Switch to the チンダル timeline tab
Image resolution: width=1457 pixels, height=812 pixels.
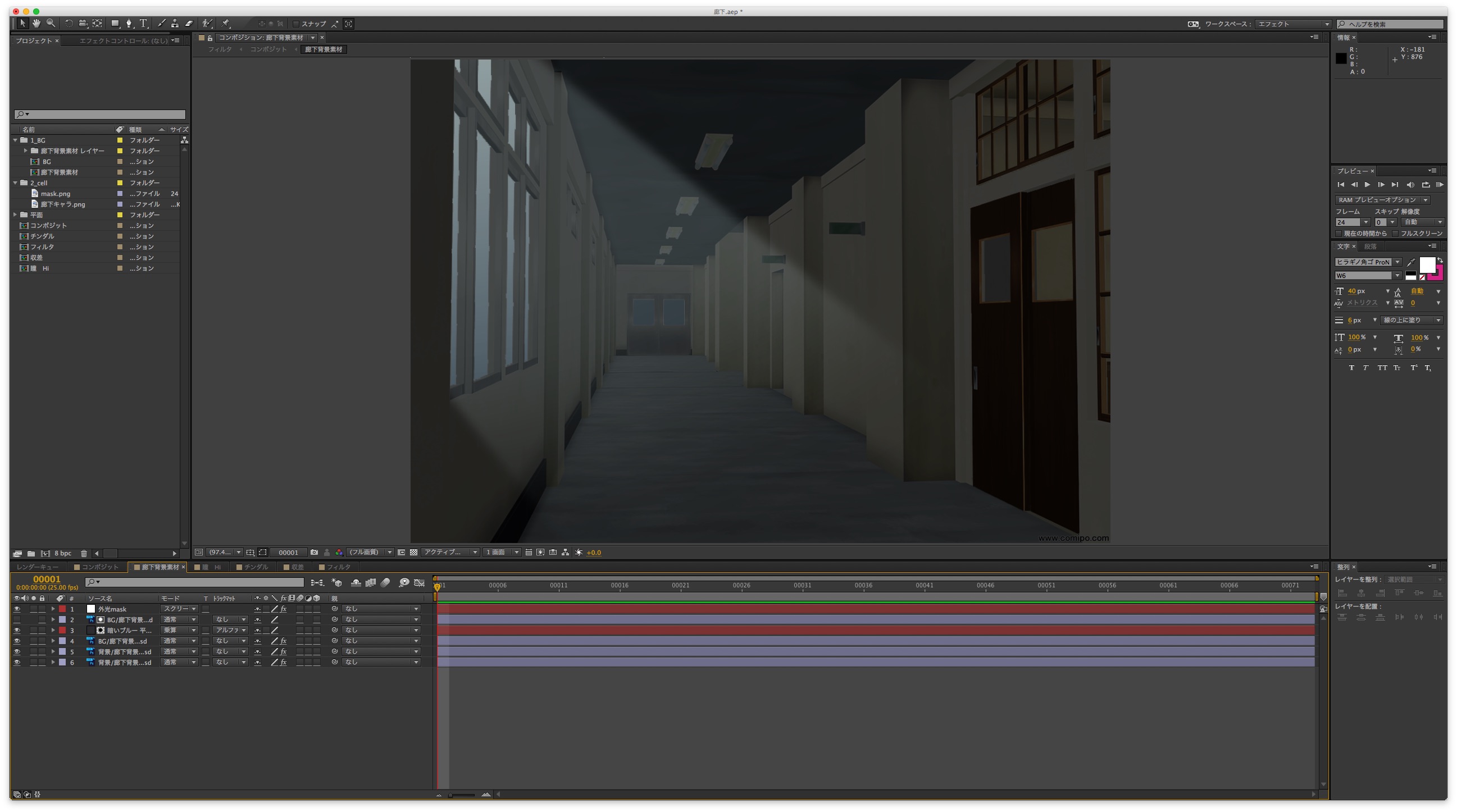click(x=252, y=567)
